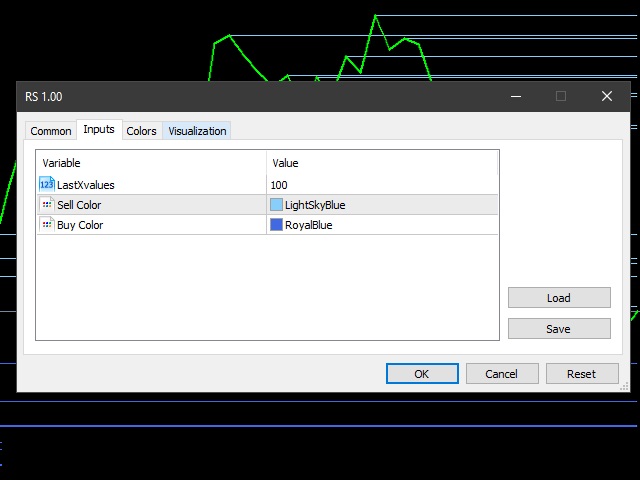Click the RoyalBlue color swatch

[x=276, y=224]
